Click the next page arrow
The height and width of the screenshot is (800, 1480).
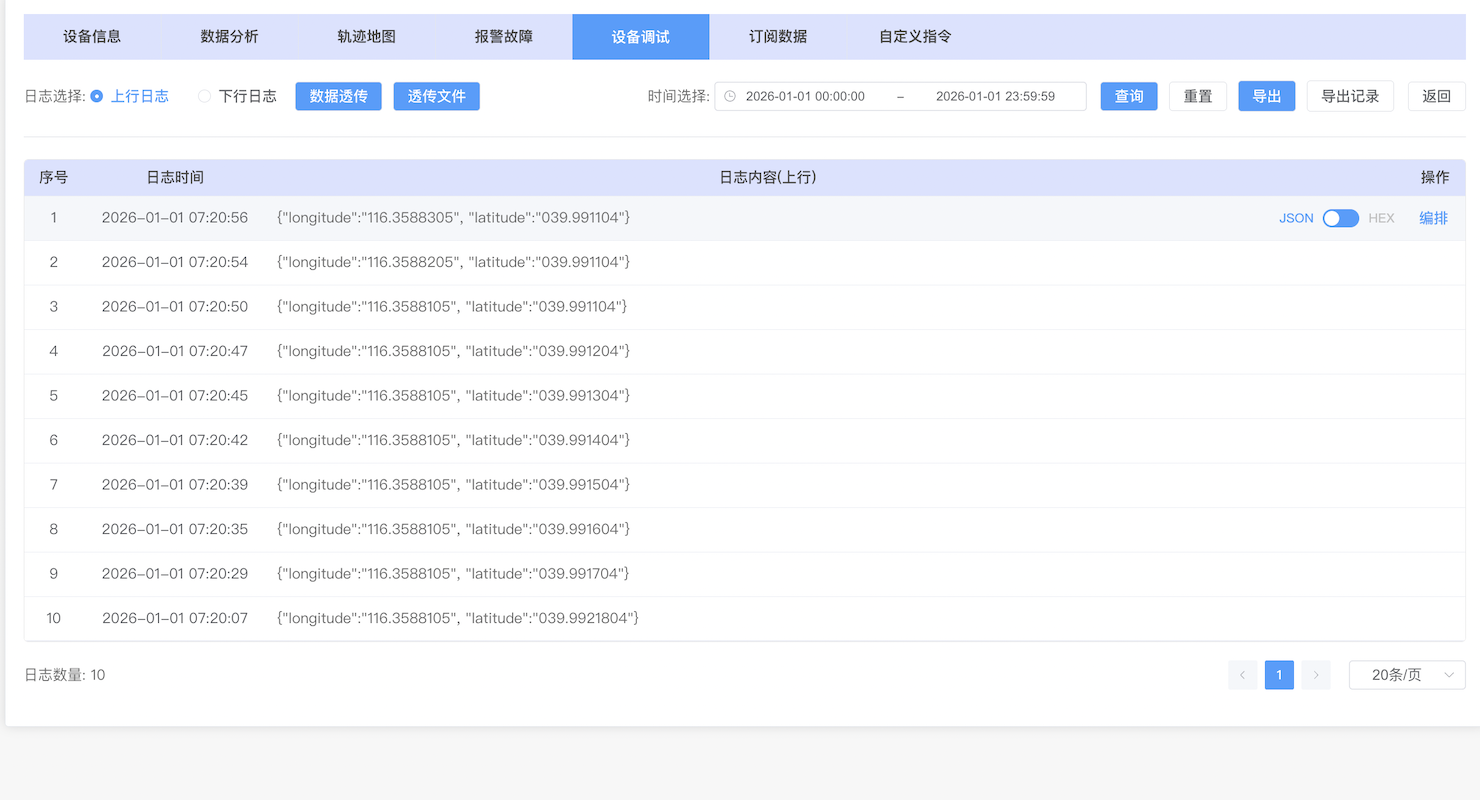1315,675
